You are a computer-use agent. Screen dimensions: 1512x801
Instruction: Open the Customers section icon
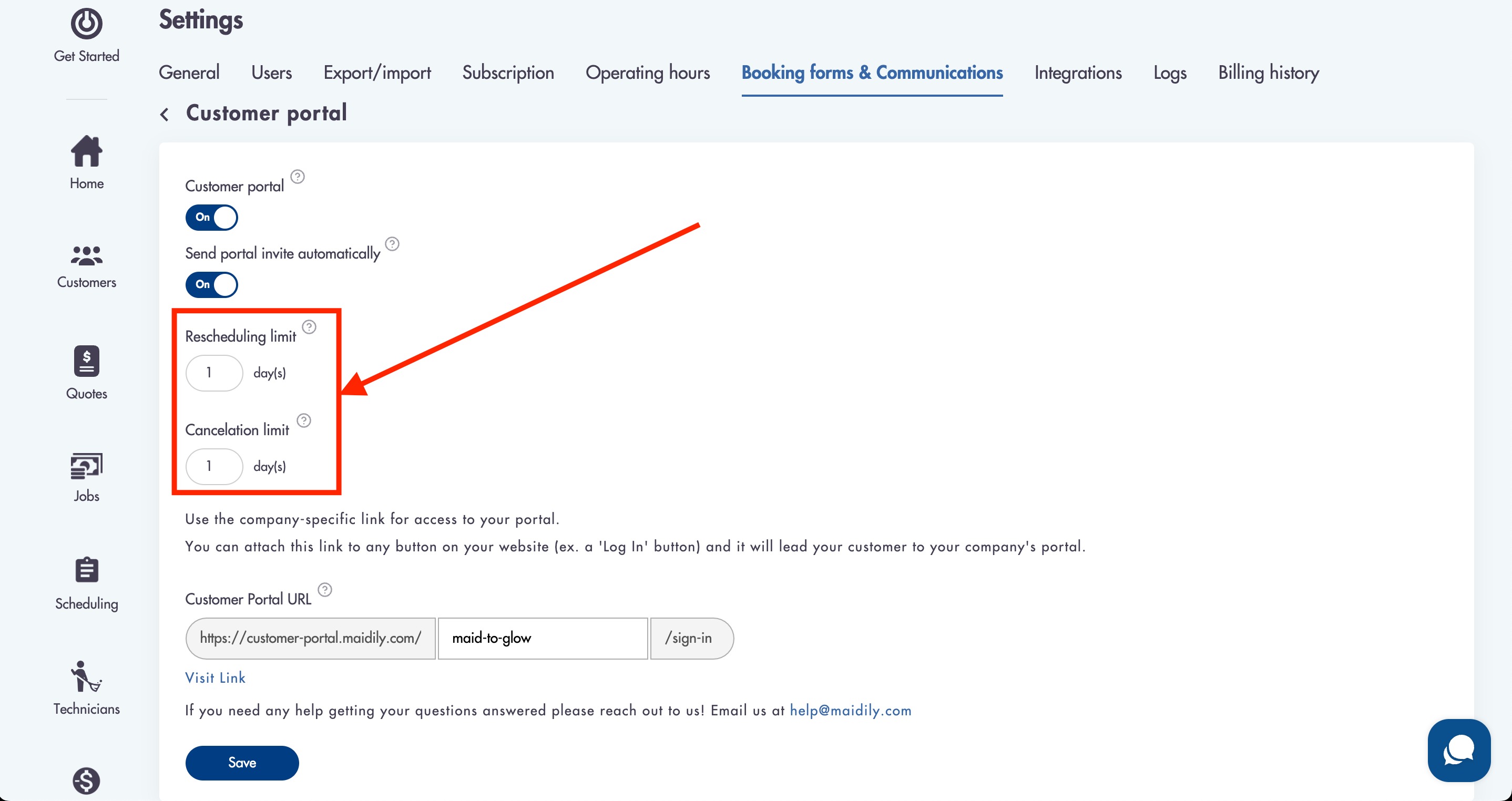pos(86,256)
